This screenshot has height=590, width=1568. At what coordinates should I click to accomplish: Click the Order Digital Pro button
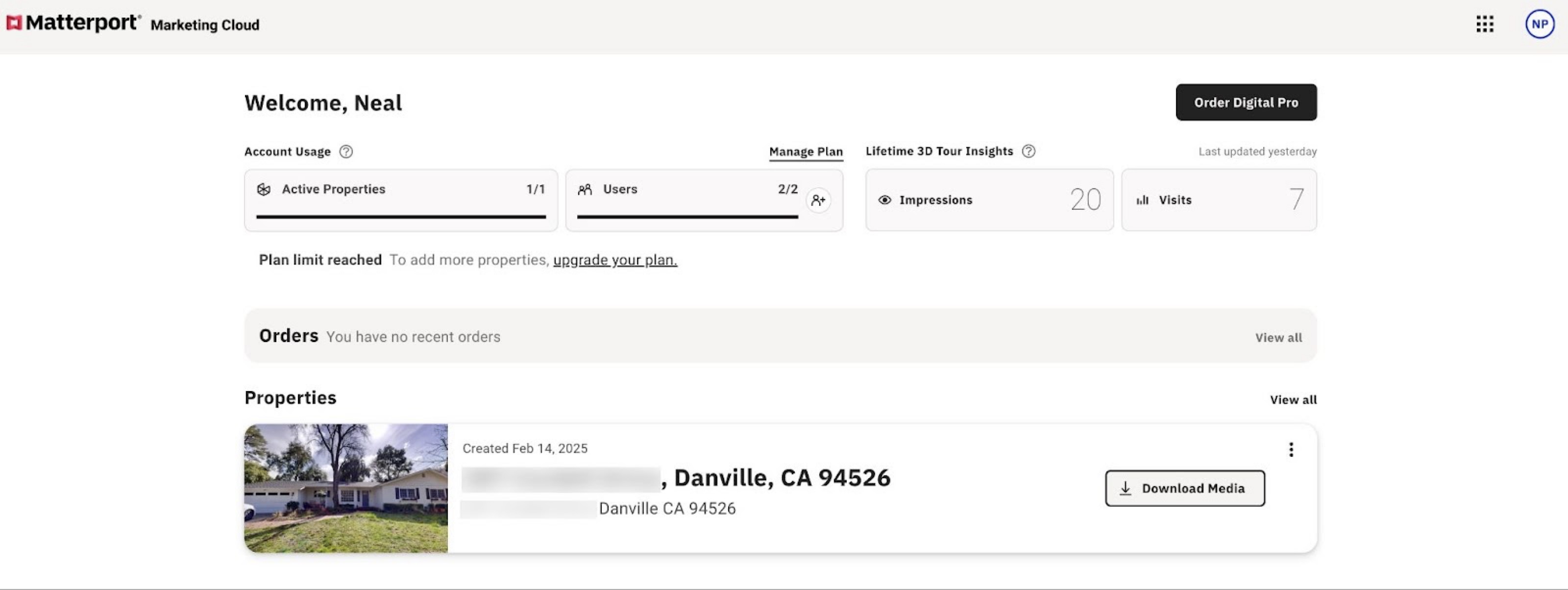(1246, 102)
